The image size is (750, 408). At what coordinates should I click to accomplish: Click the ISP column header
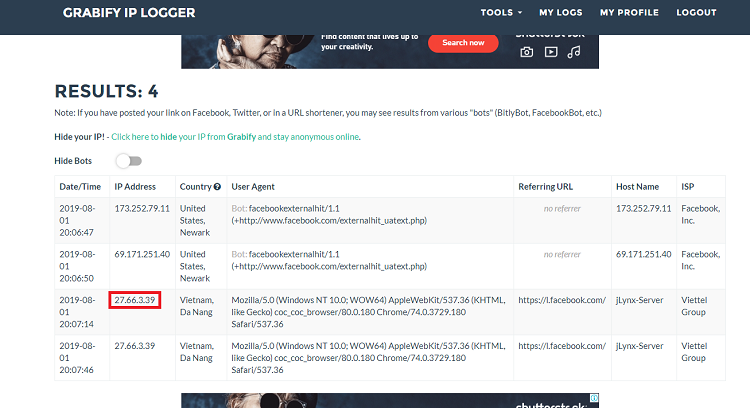(x=688, y=186)
